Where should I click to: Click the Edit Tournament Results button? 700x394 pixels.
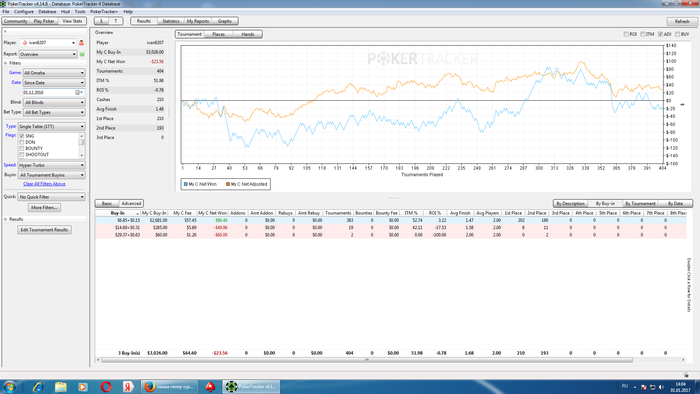pyautogui.click(x=44, y=230)
